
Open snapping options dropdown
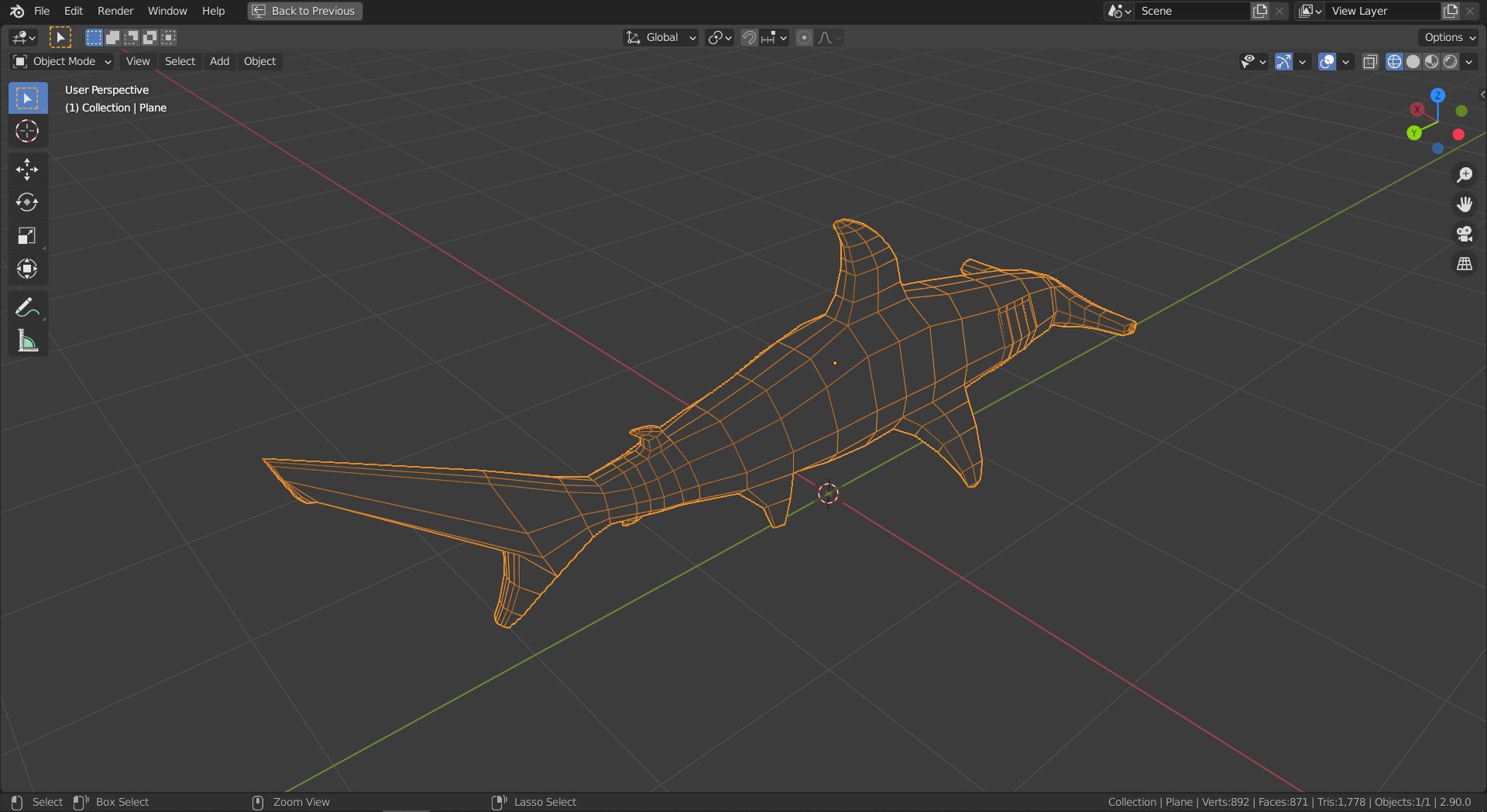tap(774, 37)
